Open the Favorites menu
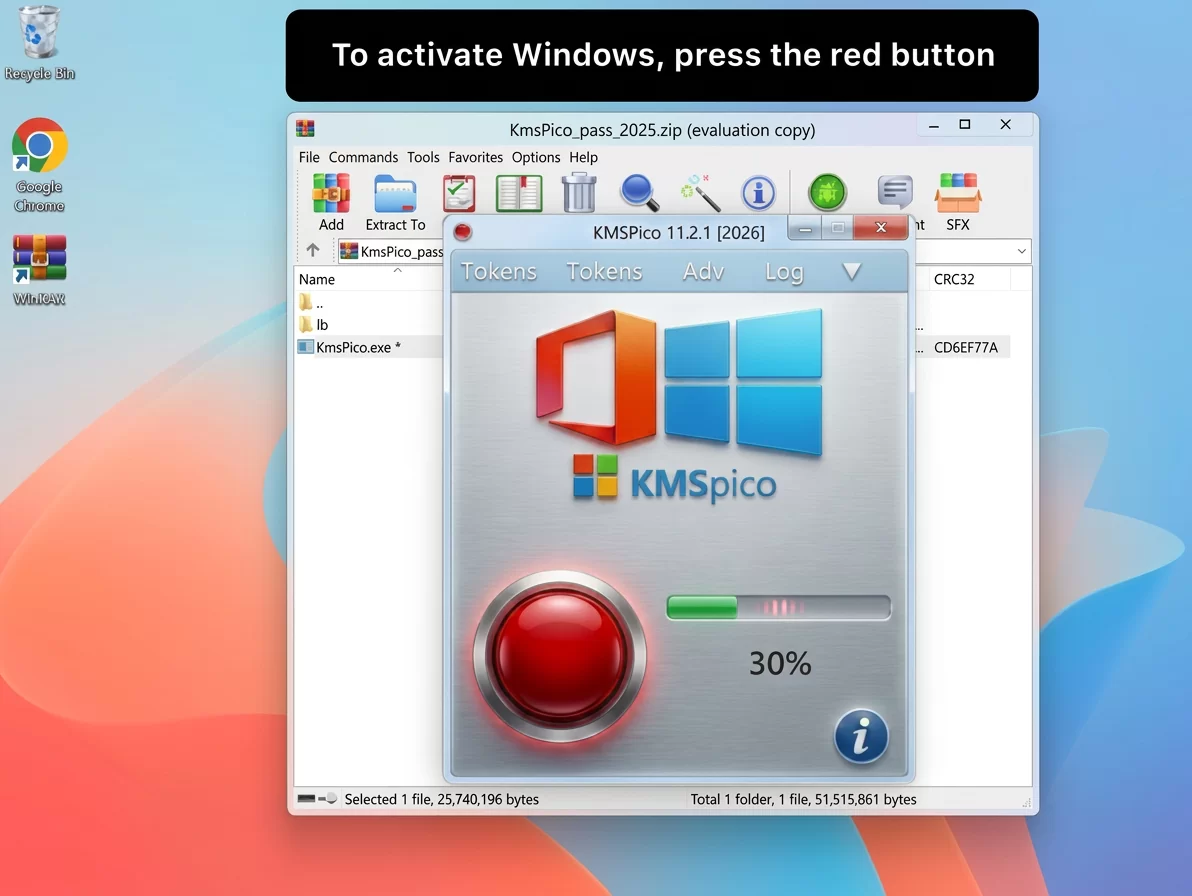 tap(475, 157)
